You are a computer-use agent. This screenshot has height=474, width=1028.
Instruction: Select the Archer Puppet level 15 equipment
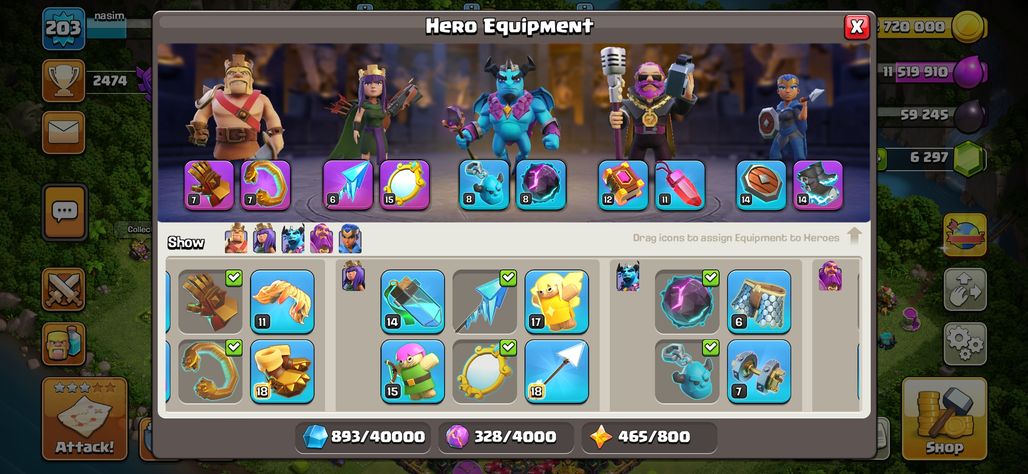tap(413, 371)
